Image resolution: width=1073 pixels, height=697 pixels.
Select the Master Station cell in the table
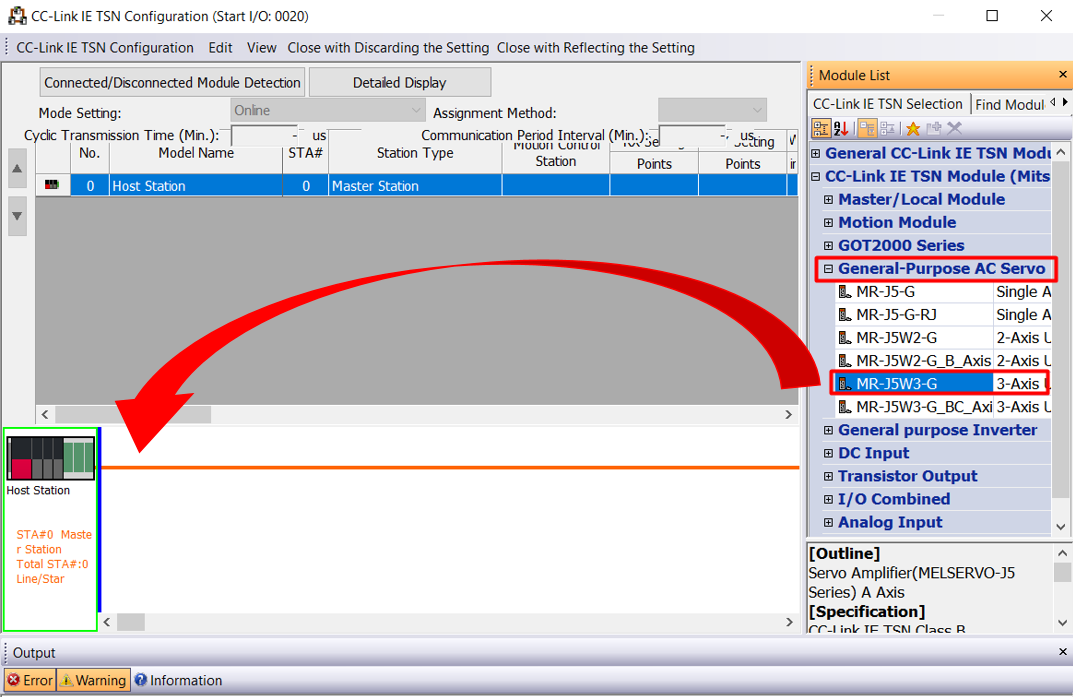(415, 185)
